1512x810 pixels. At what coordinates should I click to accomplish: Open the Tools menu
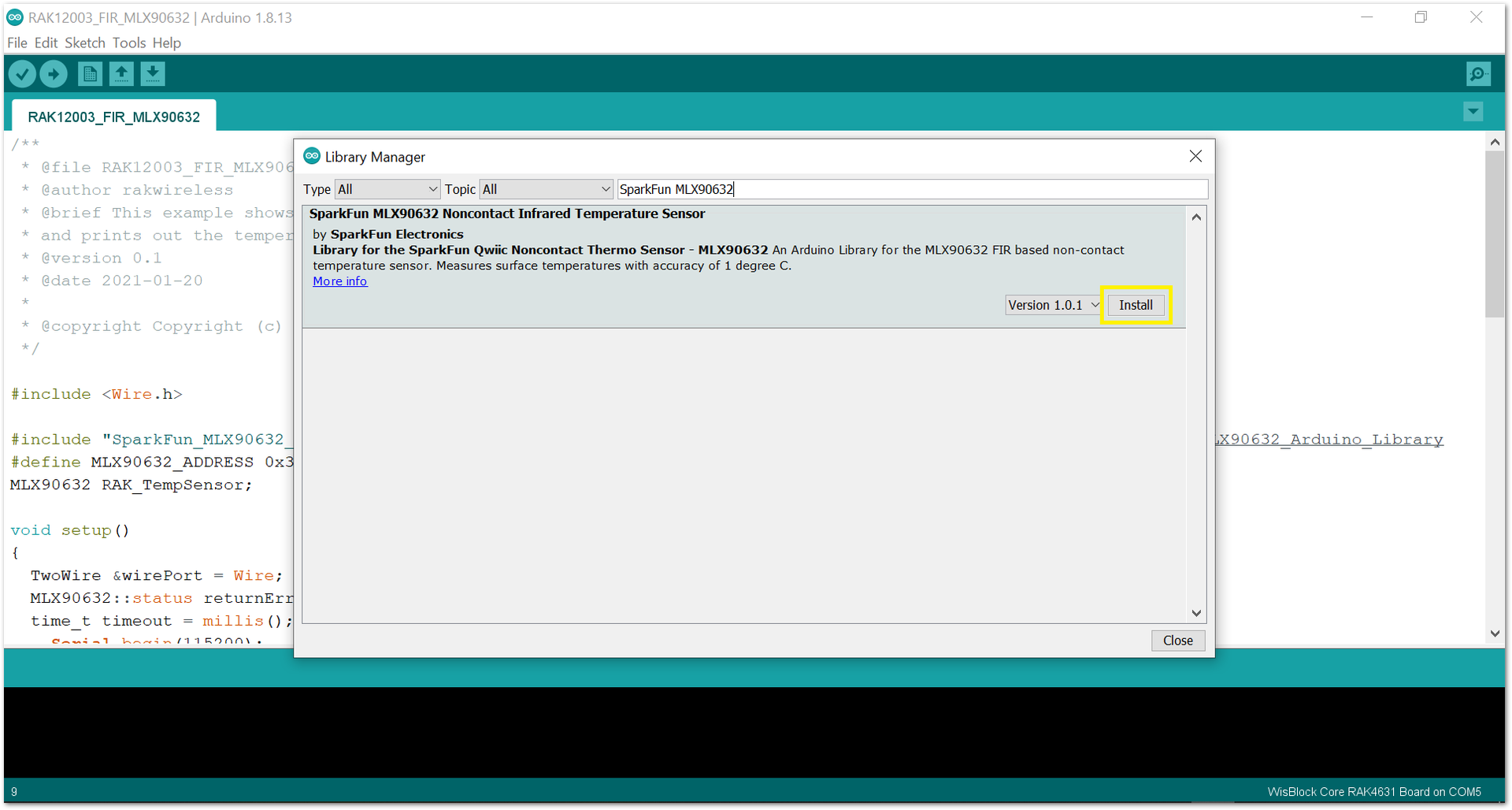tap(128, 43)
